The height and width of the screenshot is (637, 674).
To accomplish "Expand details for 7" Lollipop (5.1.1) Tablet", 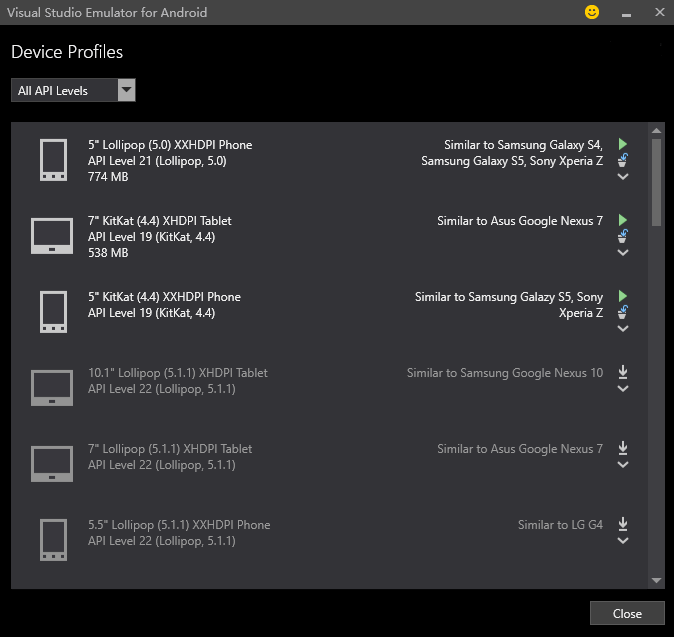I will click(623, 465).
